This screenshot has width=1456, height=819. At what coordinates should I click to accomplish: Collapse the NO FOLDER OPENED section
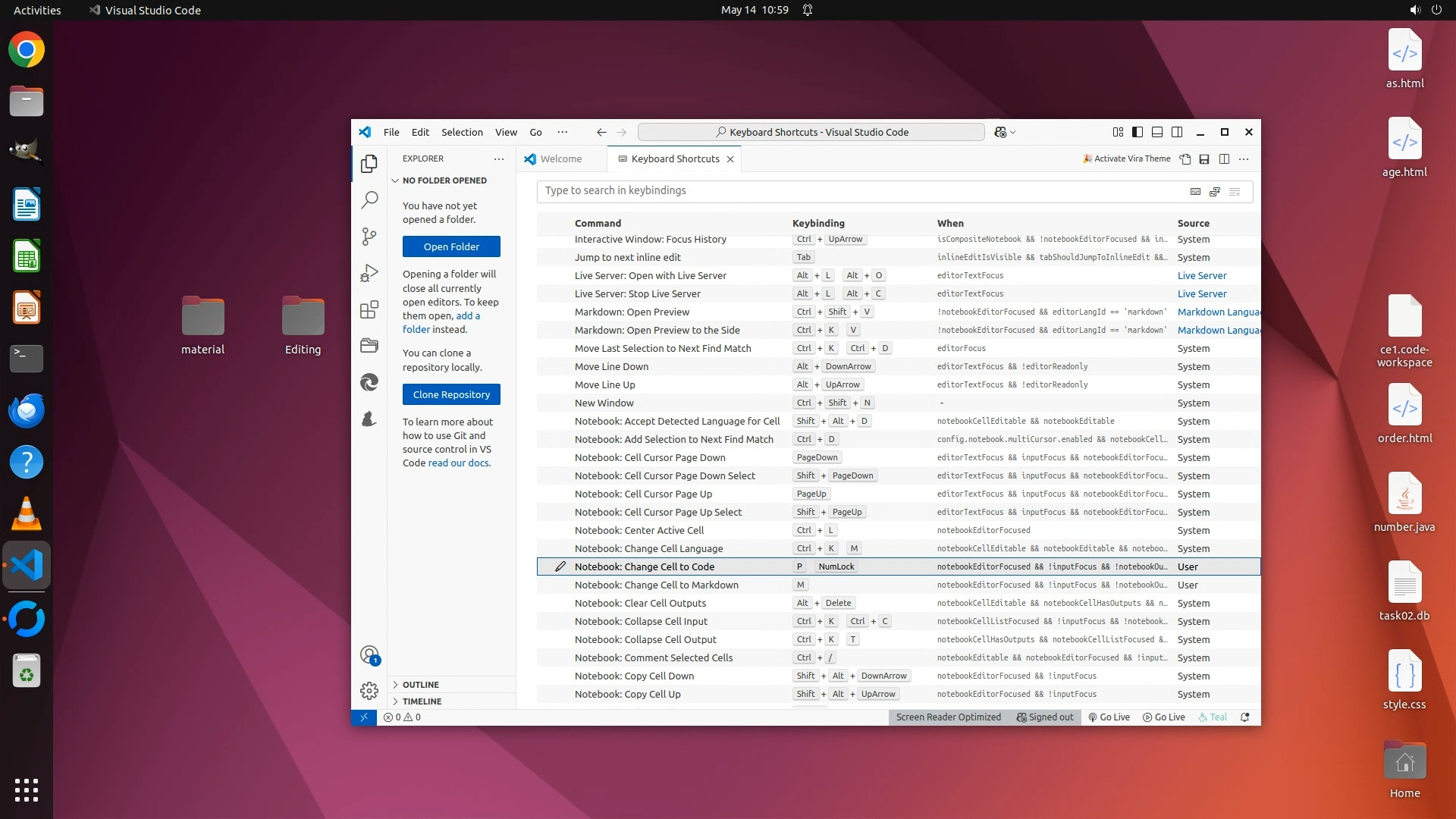(444, 180)
